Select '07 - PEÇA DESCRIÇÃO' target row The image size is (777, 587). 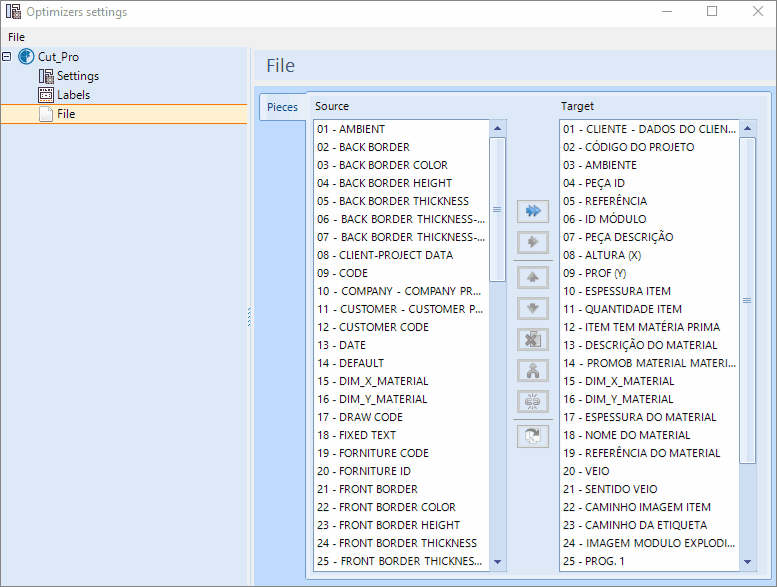650,237
